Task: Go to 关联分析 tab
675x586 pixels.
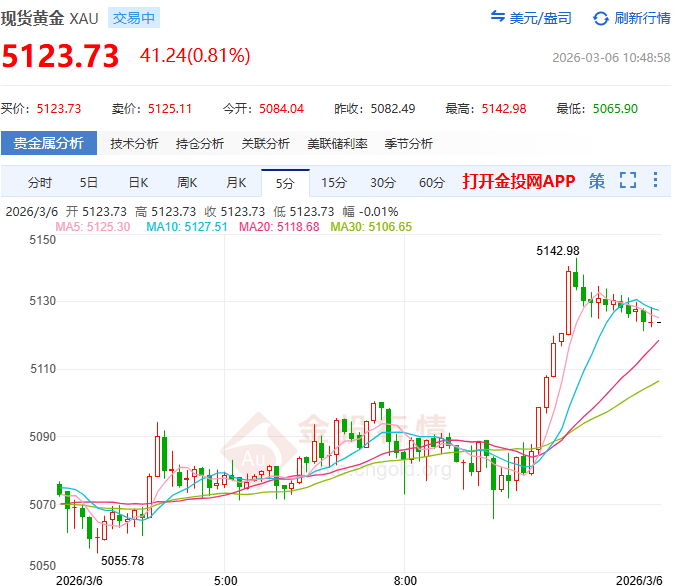Action: click(x=266, y=143)
